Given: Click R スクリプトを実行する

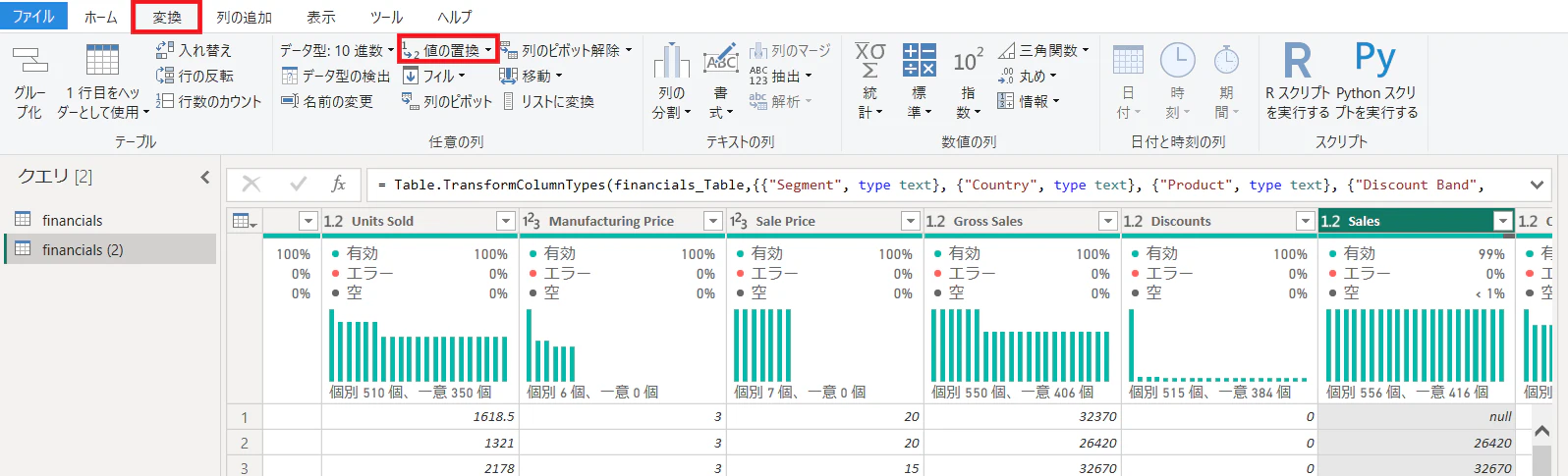Looking at the screenshot, I should point(1297,82).
